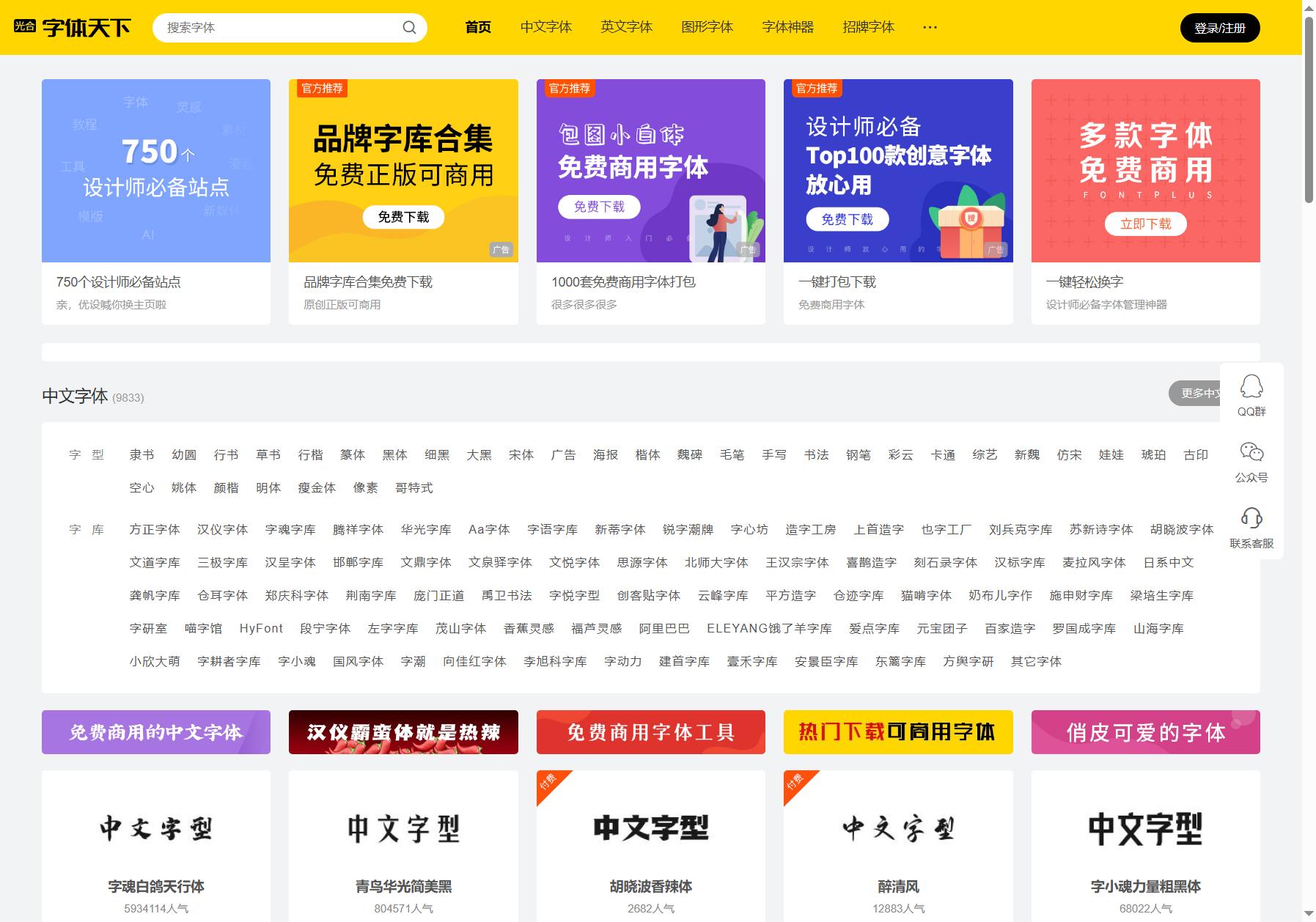The width and height of the screenshot is (1316, 922).
Task: Open the 青鸟华光简美黑 font card
Action: click(x=403, y=846)
